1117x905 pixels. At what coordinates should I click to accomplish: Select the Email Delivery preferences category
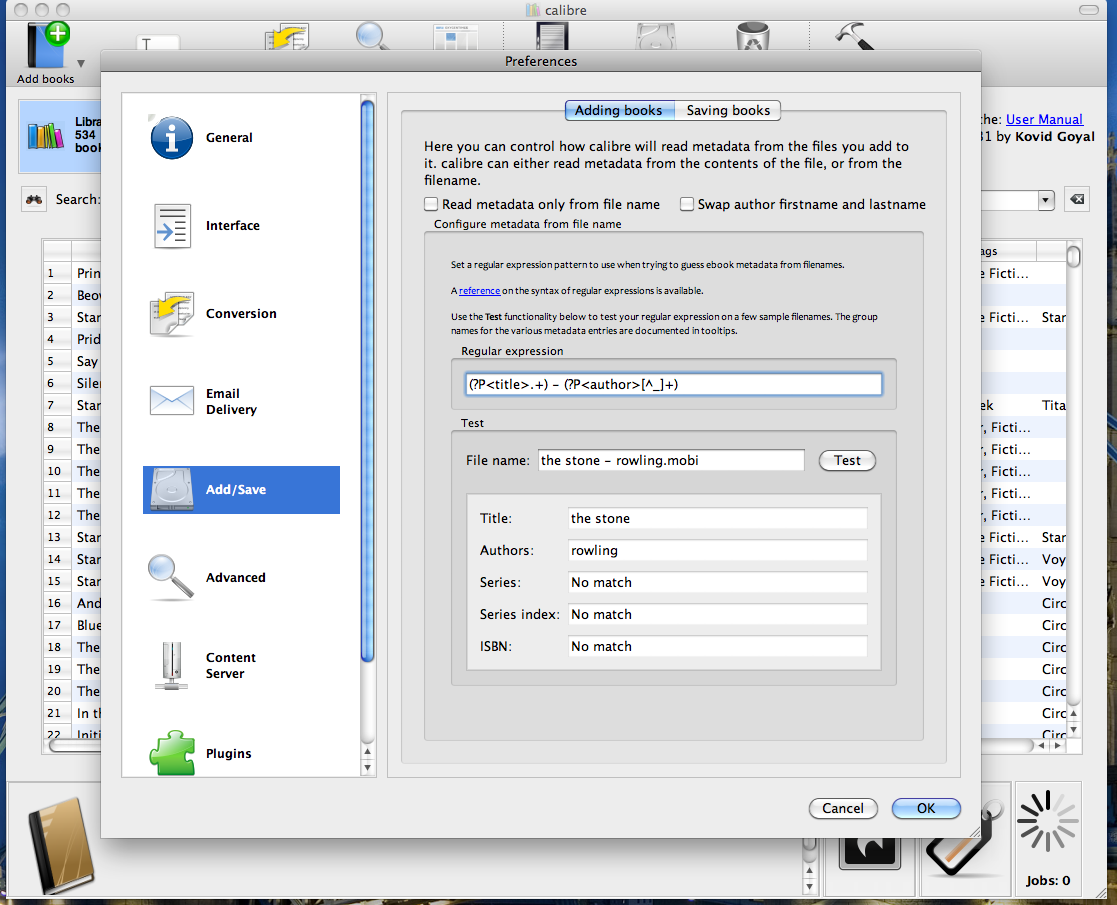pos(241,401)
